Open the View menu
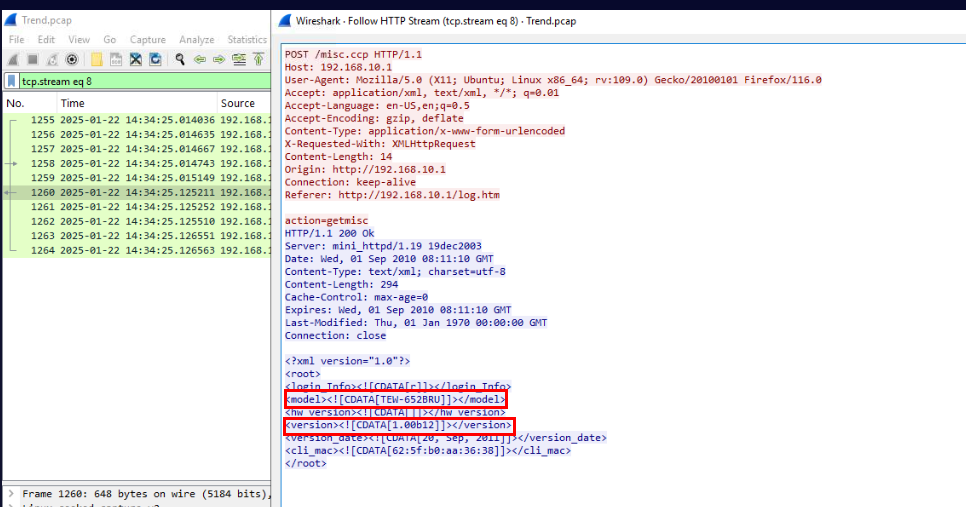This screenshot has width=966, height=507. [x=79, y=39]
